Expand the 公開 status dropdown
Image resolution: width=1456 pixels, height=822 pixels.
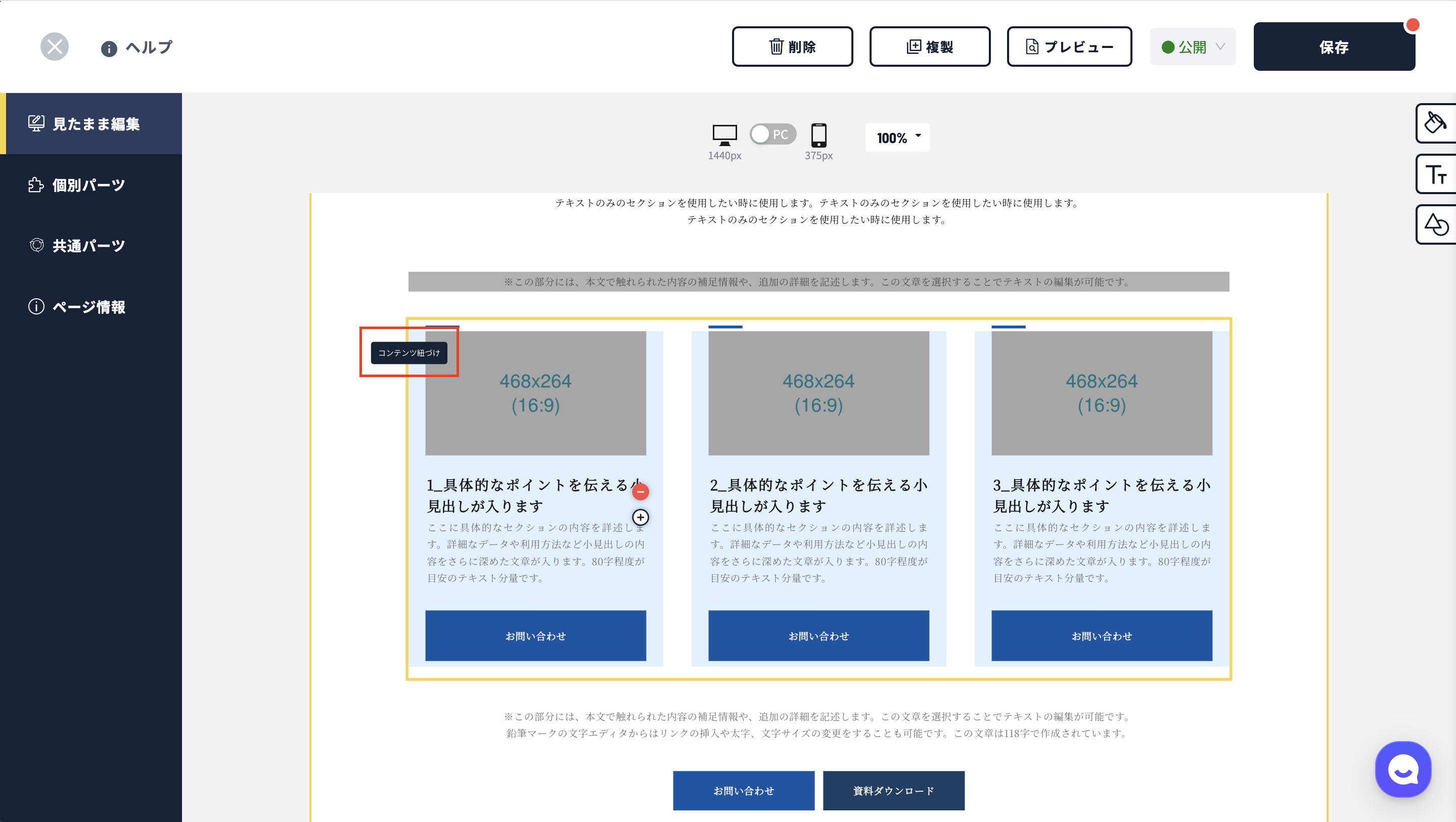[x=1193, y=47]
